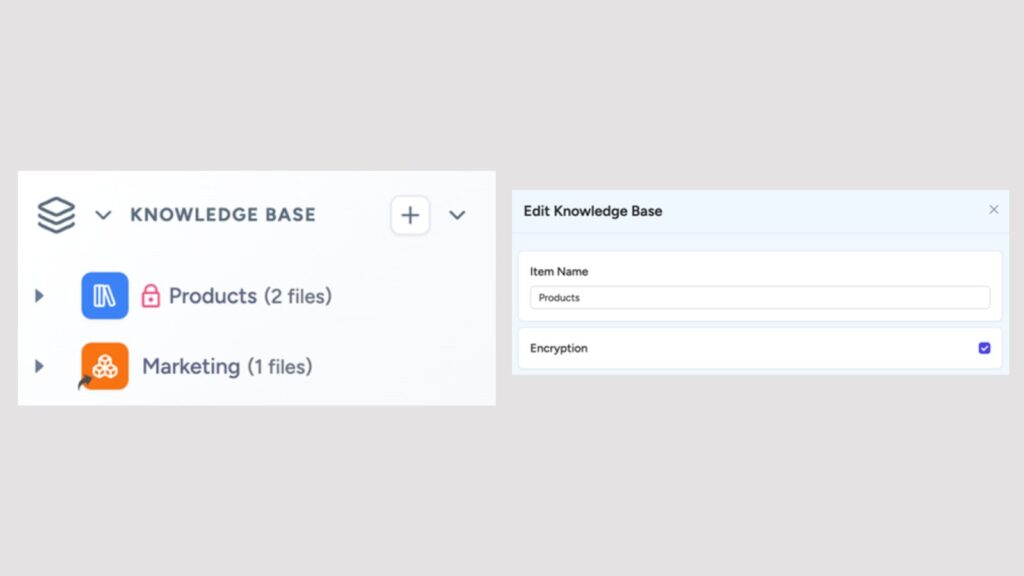The width and height of the screenshot is (1024, 576).
Task: Click the Edit Knowledge Base title
Action: 593,211
